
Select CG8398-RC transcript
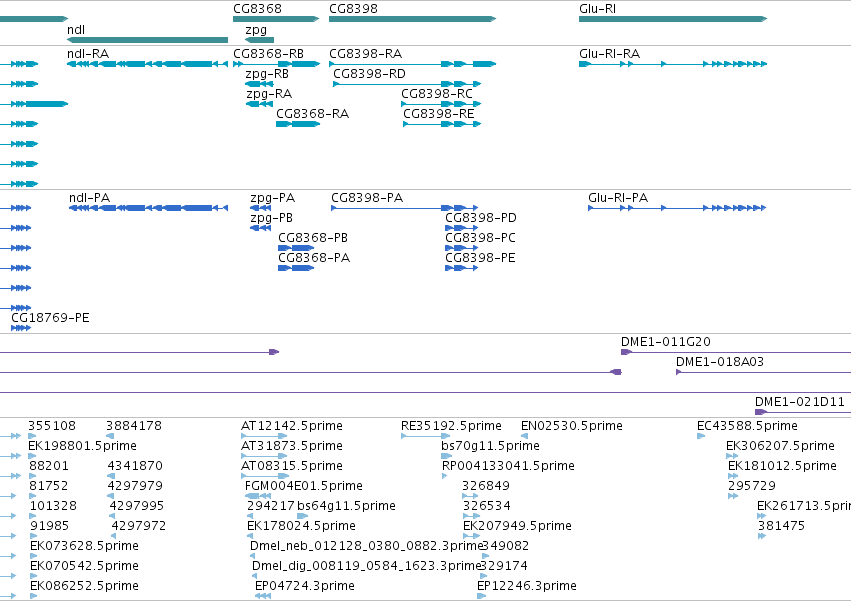pyautogui.click(x=441, y=104)
